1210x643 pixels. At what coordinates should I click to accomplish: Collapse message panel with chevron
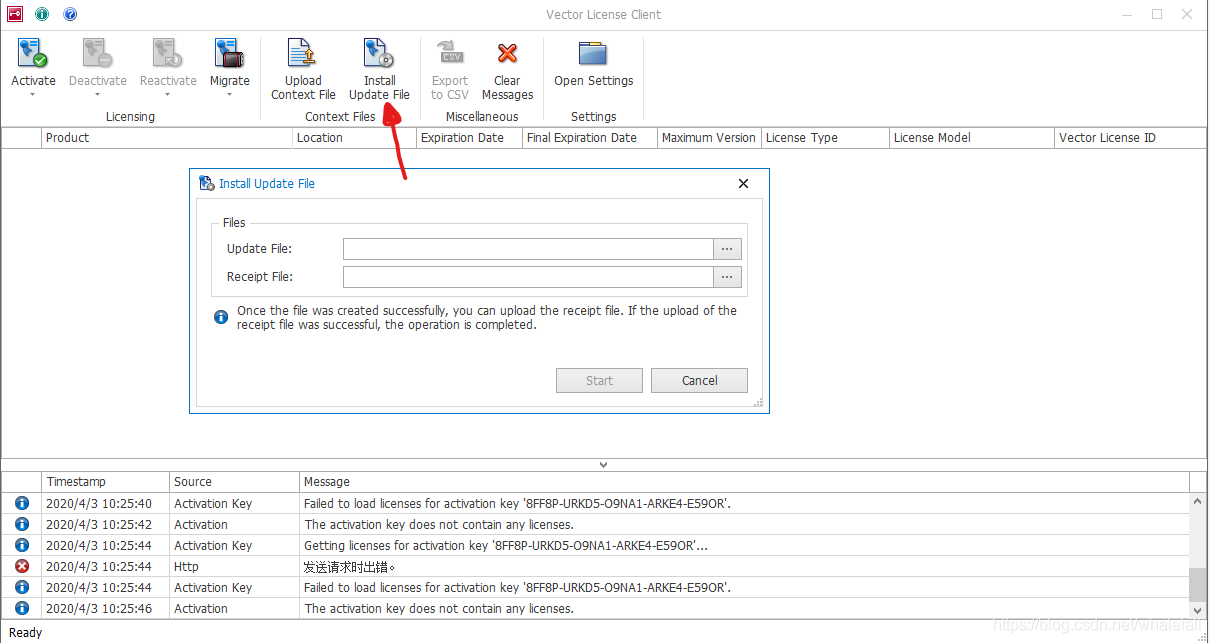coord(603,465)
